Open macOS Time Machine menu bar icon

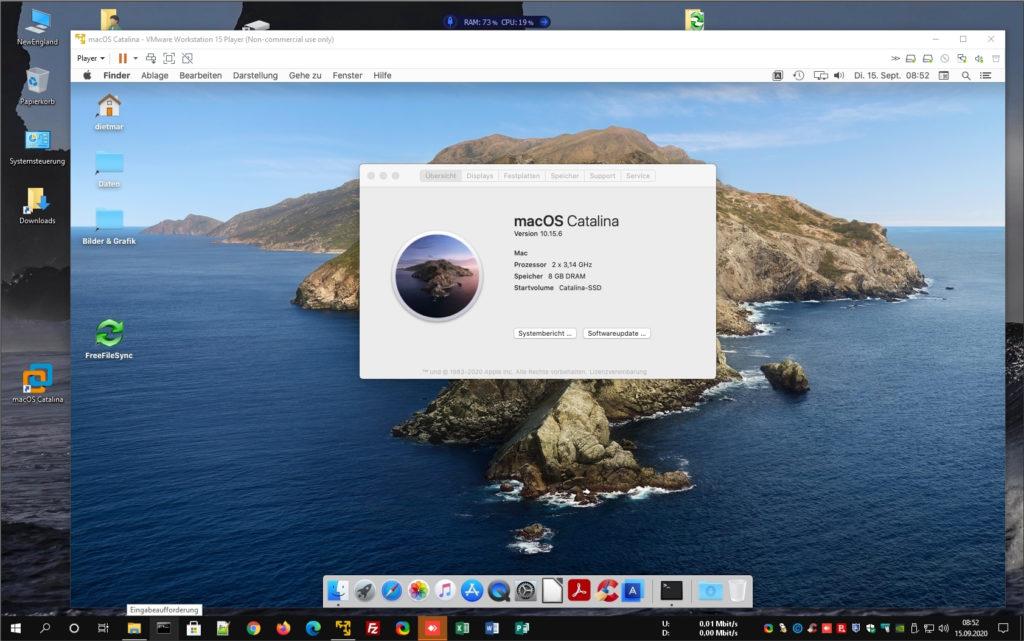click(x=799, y=76)
